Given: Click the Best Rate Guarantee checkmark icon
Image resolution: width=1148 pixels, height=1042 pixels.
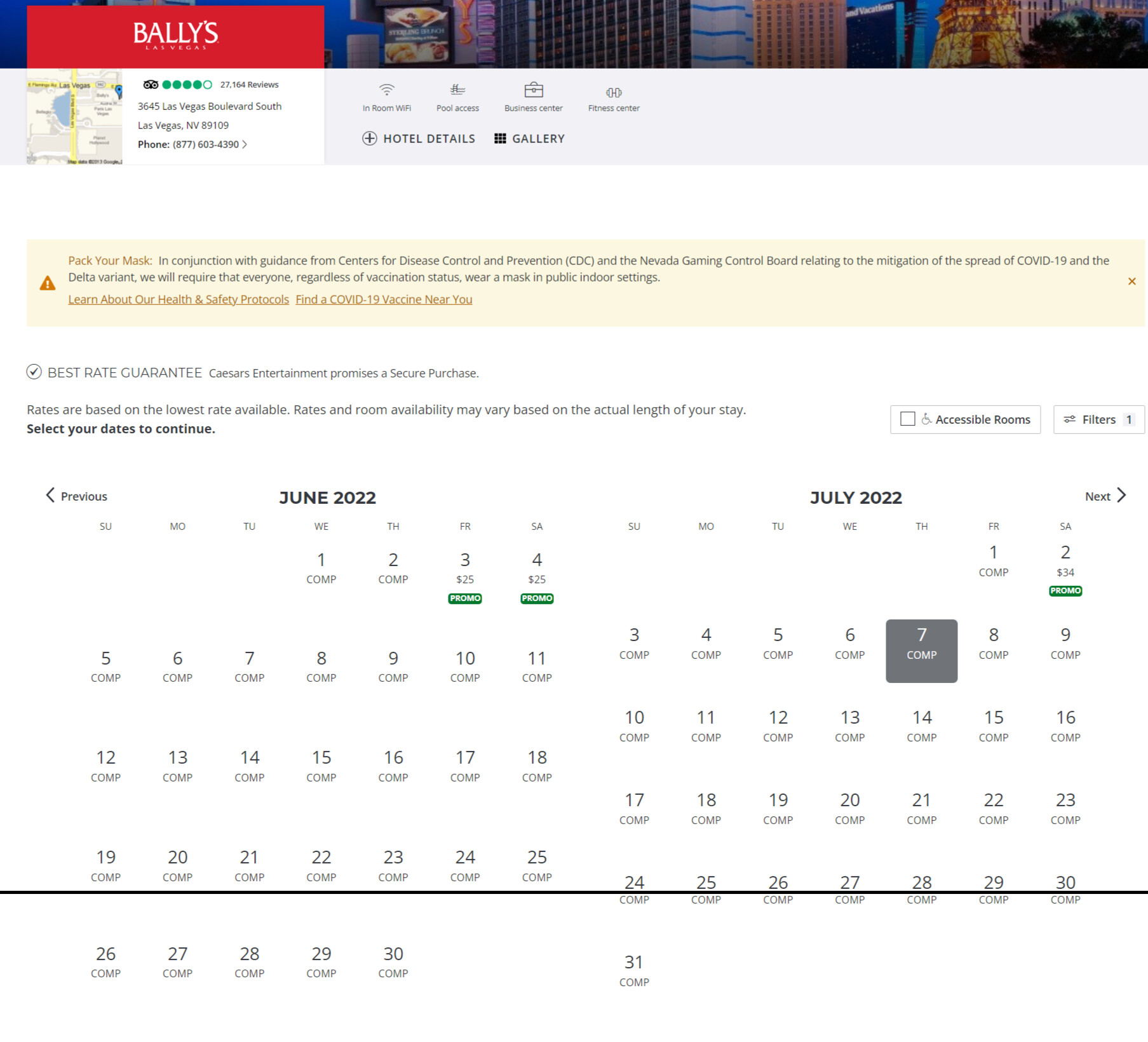Looking at the screenshot, I should (x=34, y=372).
